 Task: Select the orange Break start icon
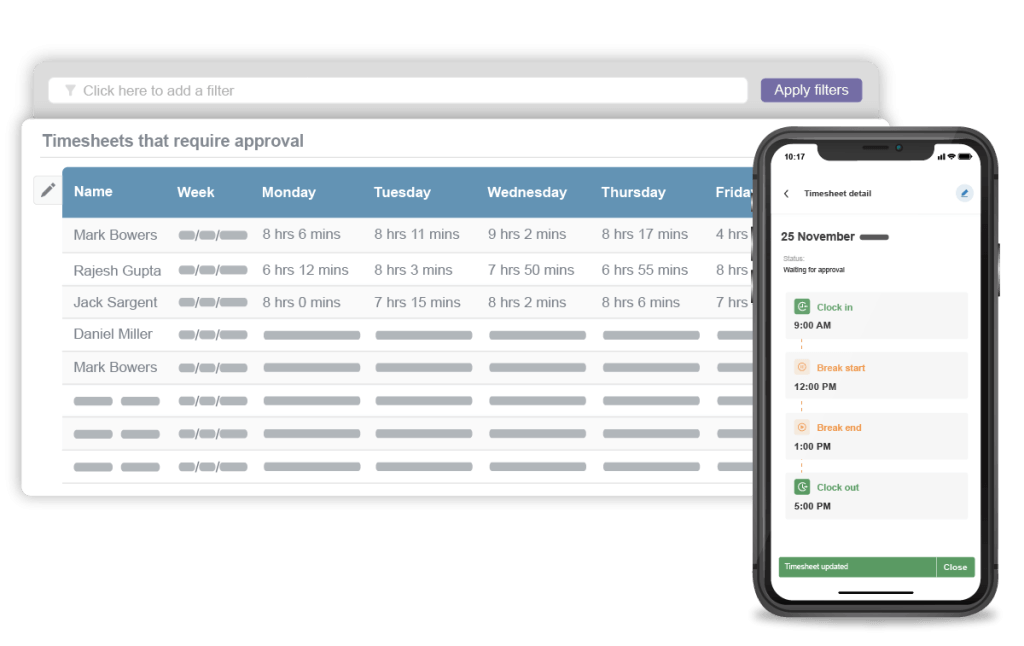click(803, 367)
